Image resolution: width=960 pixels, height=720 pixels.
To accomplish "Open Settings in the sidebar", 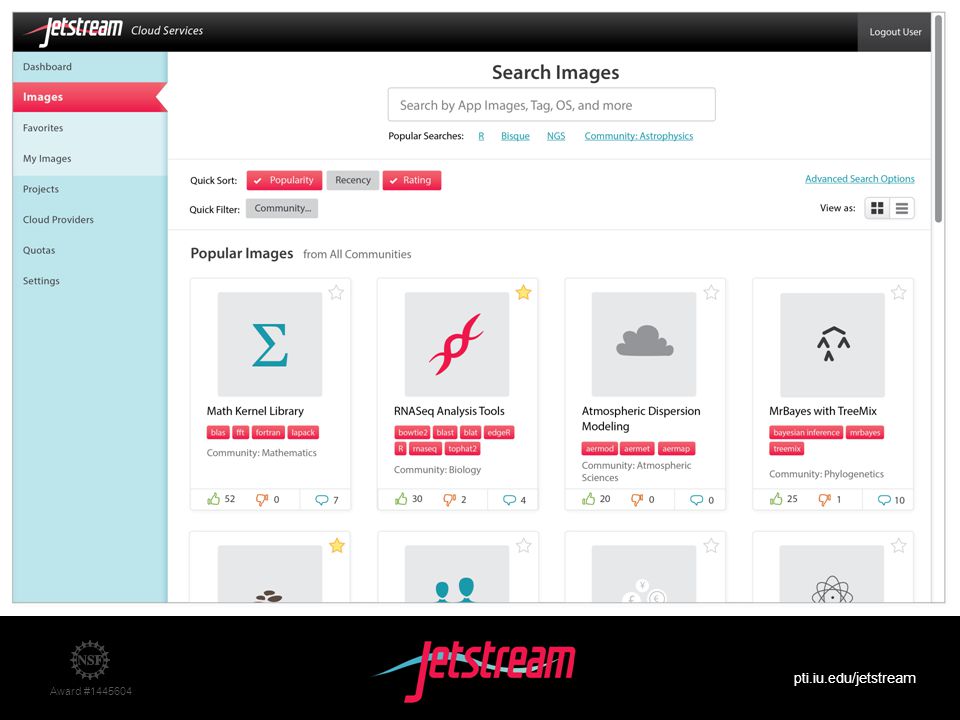I will point(90,281).
